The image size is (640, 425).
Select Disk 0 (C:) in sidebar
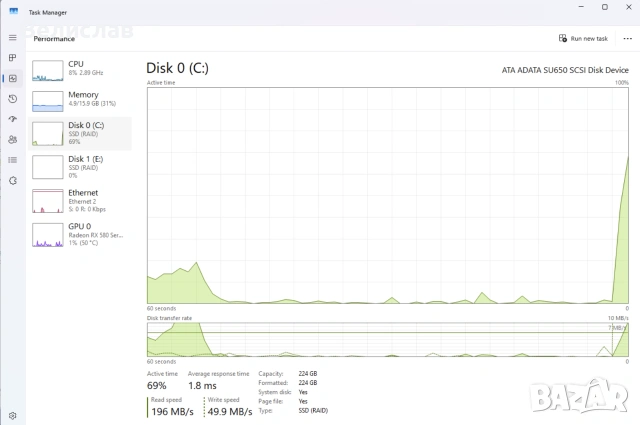click(x=80, y=134)
